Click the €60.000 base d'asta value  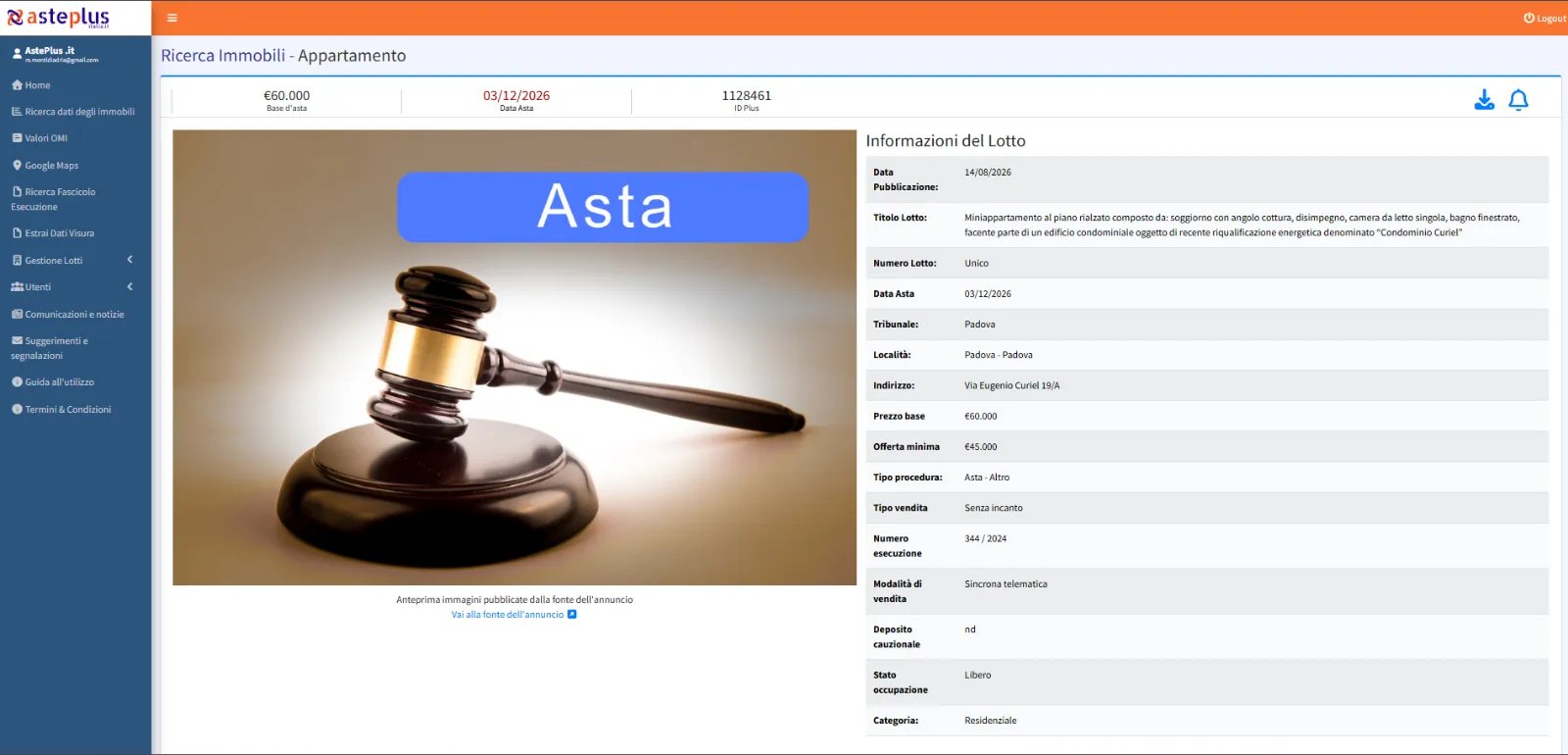[x=286, y=96]
